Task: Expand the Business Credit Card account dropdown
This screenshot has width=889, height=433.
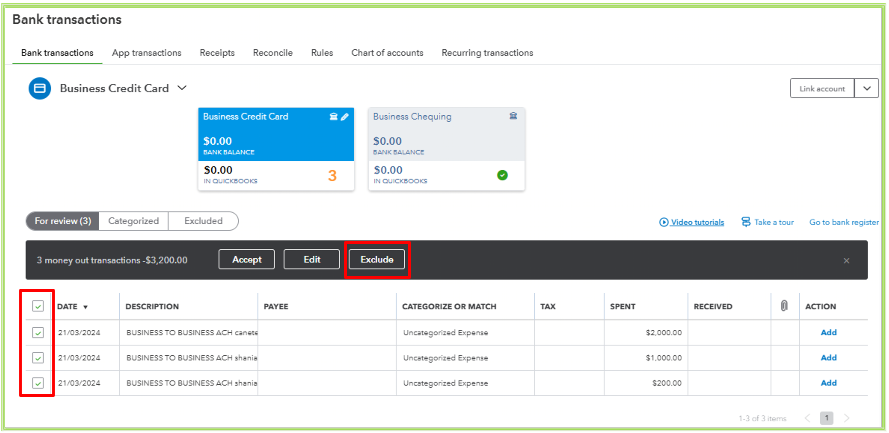Action: (181, 88)
